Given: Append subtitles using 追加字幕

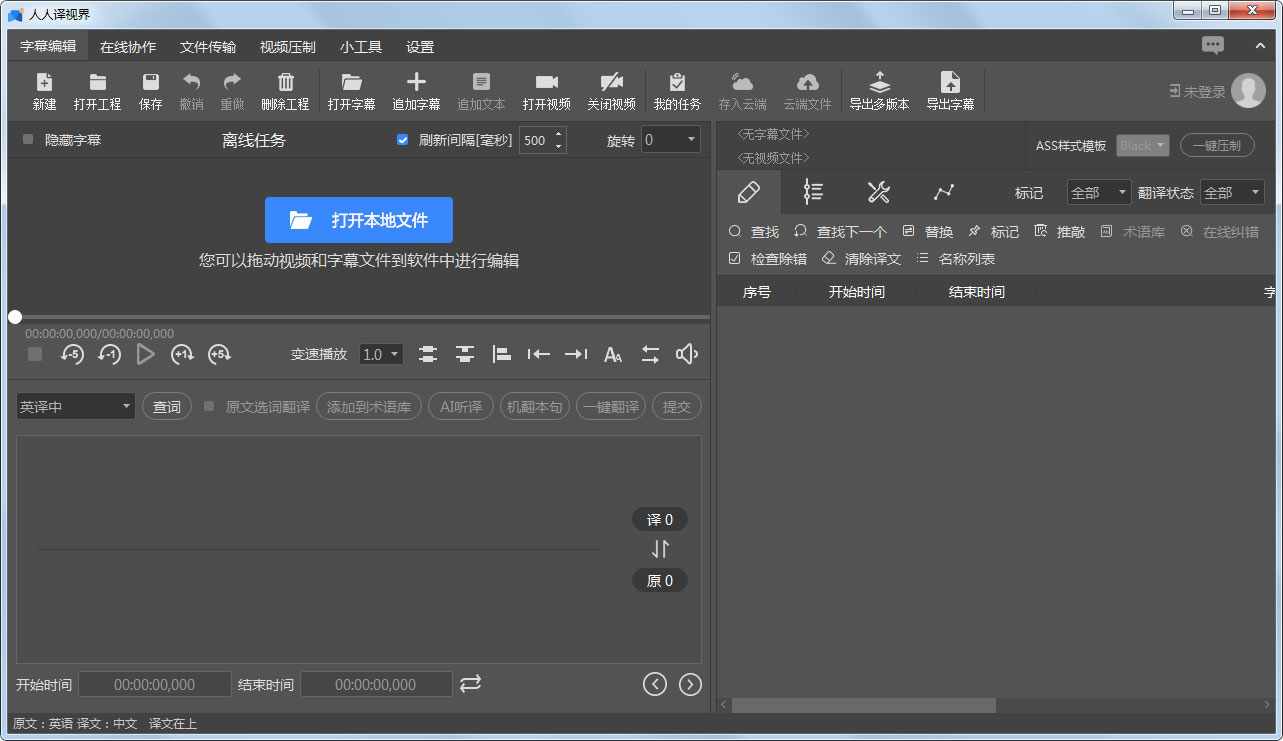Looking at the screenshot, I should pyautogui.click(x=416, y=91).
